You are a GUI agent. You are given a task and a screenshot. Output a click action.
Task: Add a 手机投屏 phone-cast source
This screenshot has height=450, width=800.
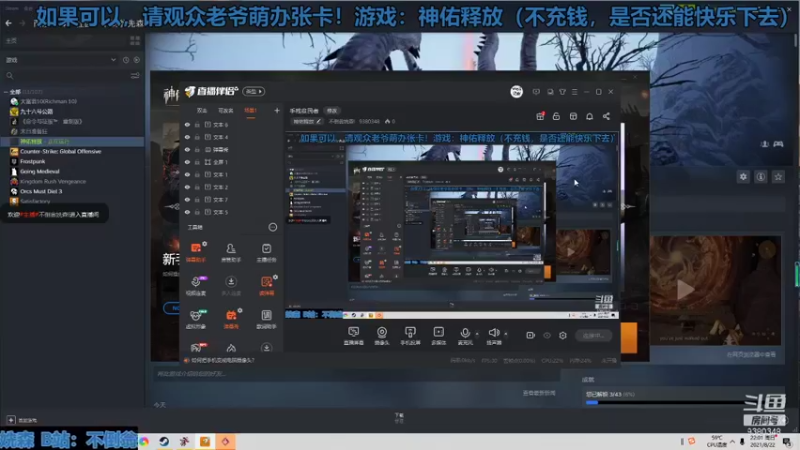pyautogui.click(x=410, y=336)
